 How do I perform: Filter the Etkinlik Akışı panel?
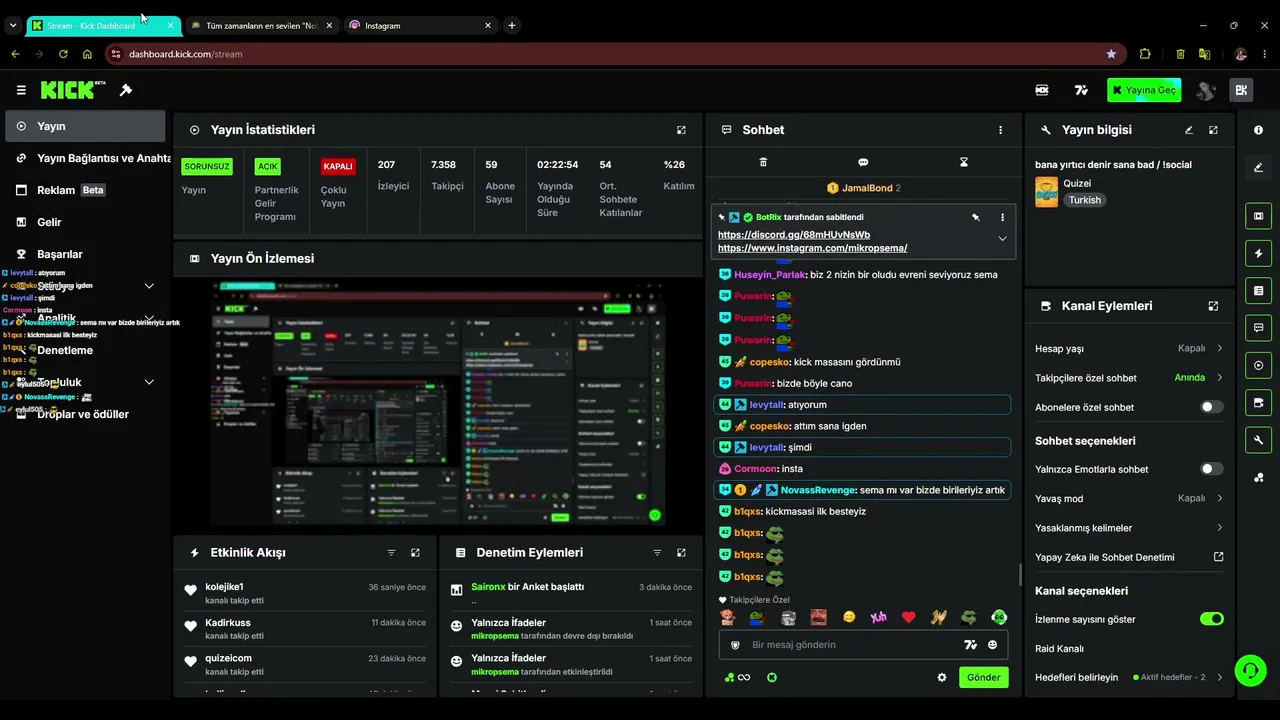[x=391, y=553]
